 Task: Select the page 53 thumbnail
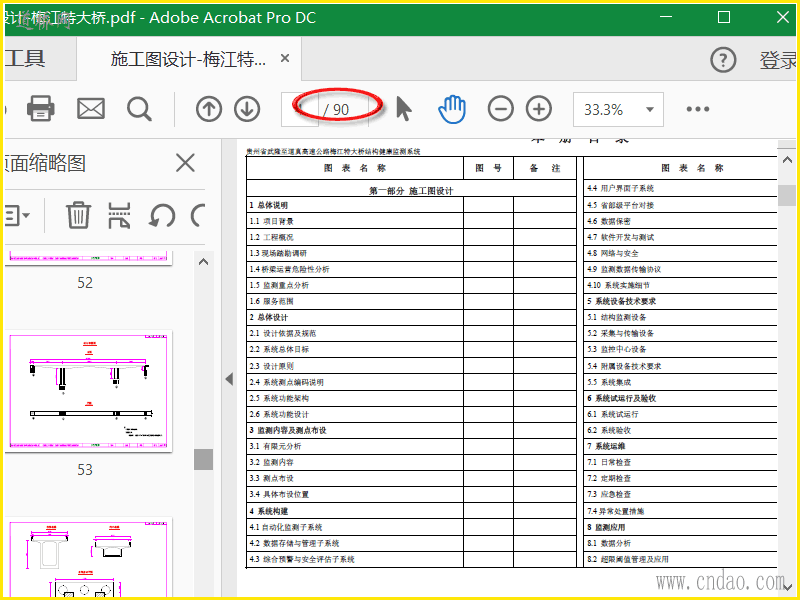click(88, 391)
